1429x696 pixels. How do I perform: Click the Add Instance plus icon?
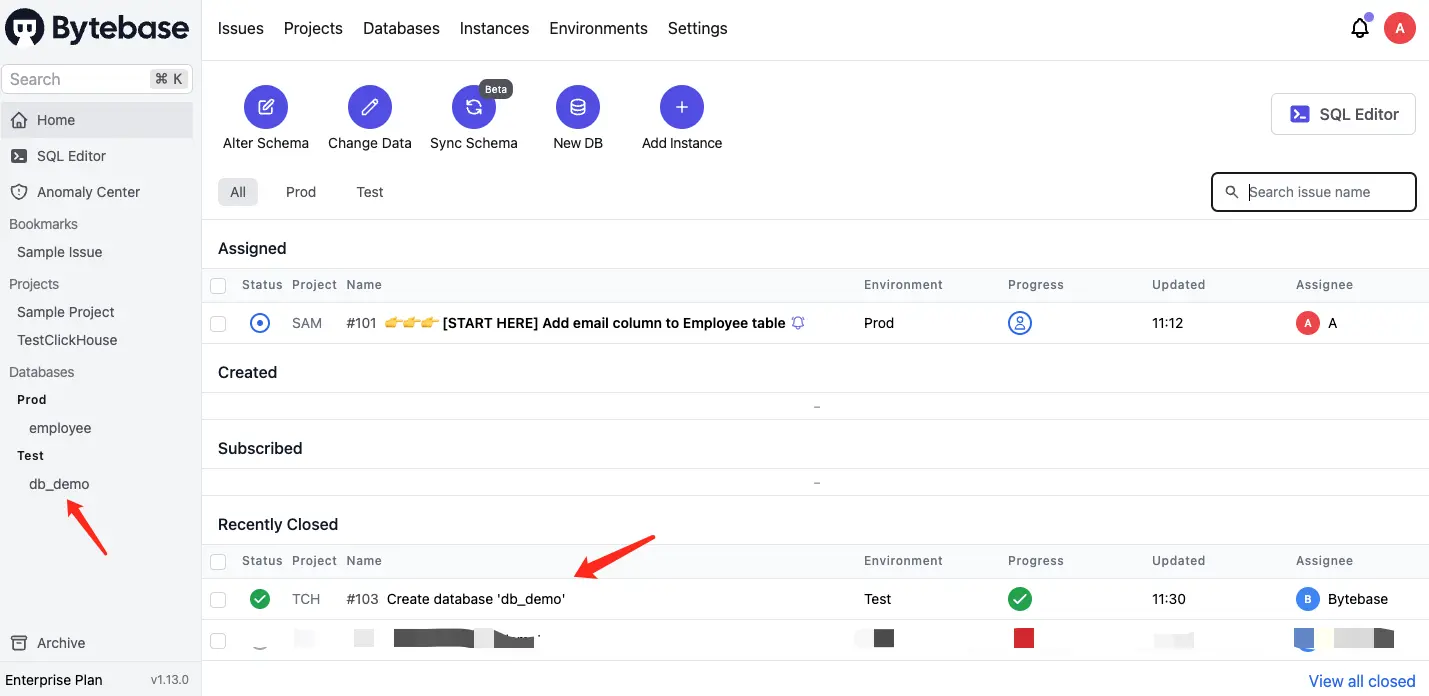click(682, 107)
